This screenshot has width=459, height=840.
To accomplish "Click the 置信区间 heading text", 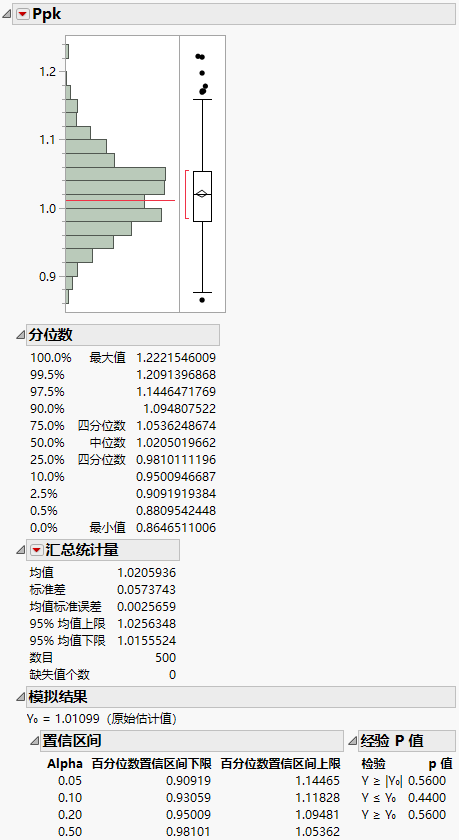I will [72, 741].
